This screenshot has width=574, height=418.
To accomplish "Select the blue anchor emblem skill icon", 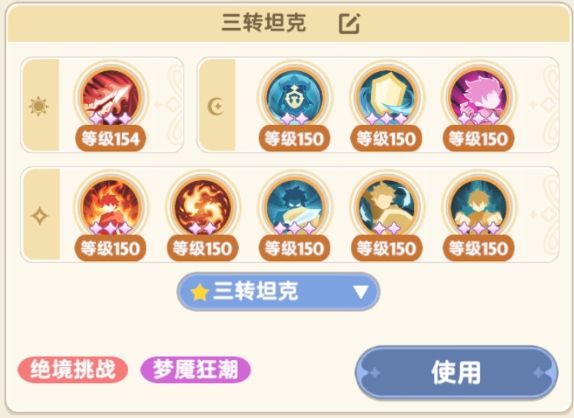I will 295,97.
